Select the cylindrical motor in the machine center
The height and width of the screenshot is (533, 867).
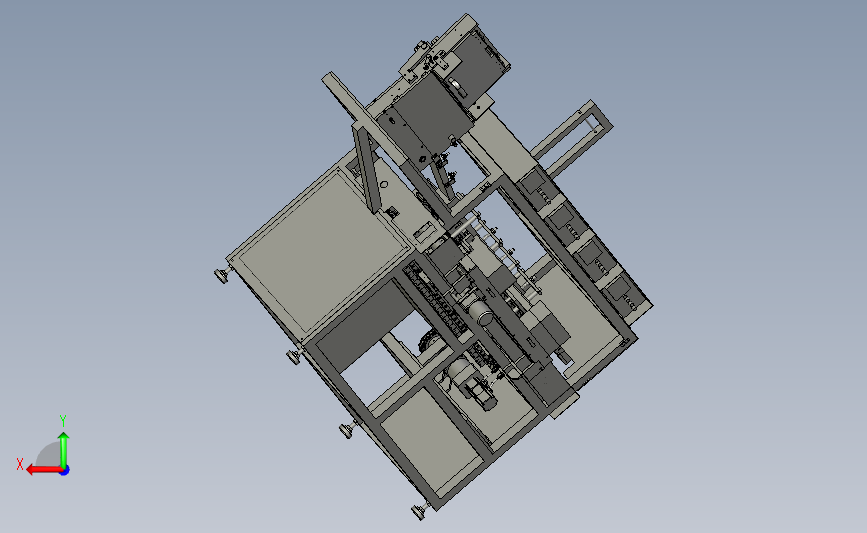(483, 312)
